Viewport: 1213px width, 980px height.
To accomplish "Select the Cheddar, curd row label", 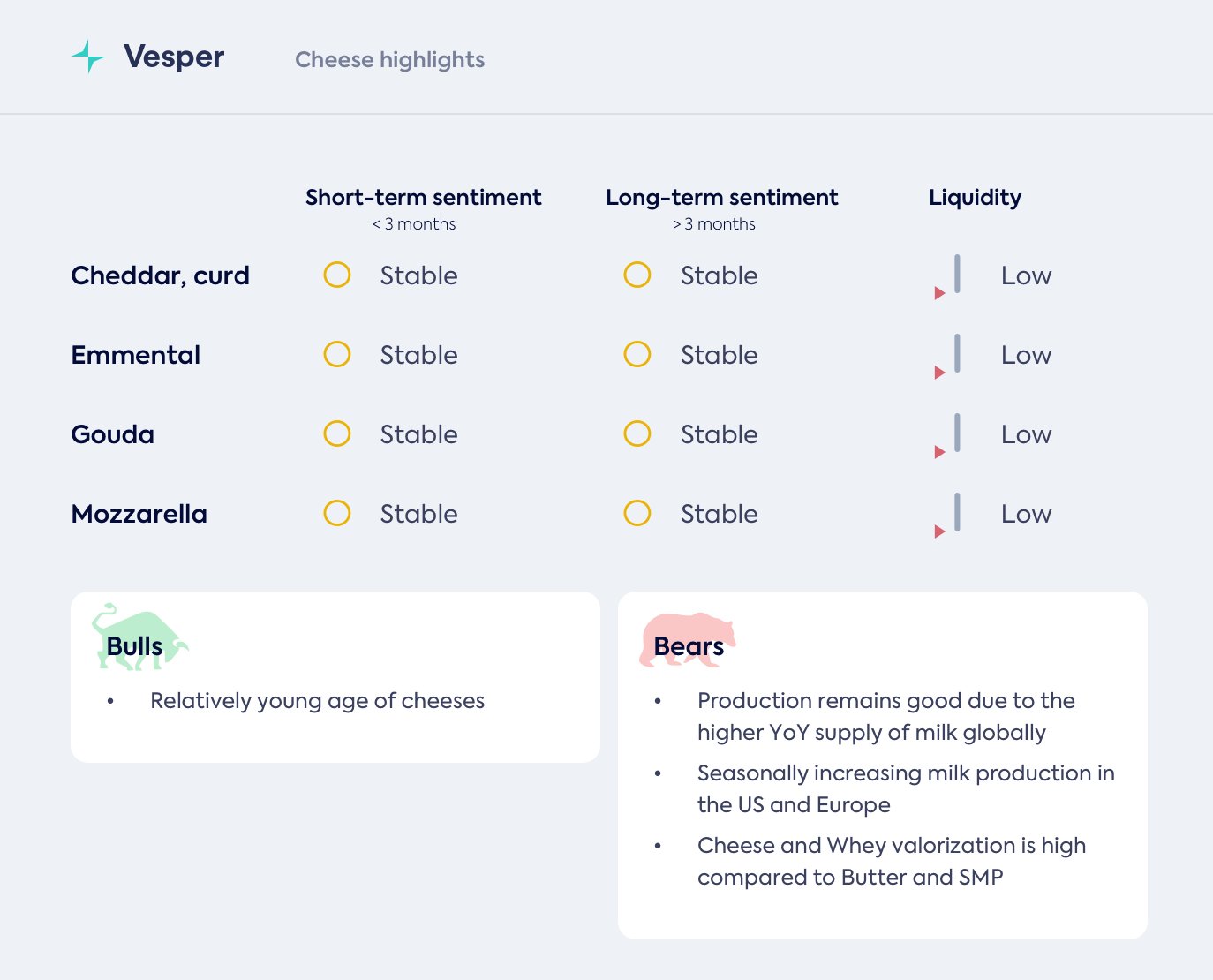I will pos(160,275).
